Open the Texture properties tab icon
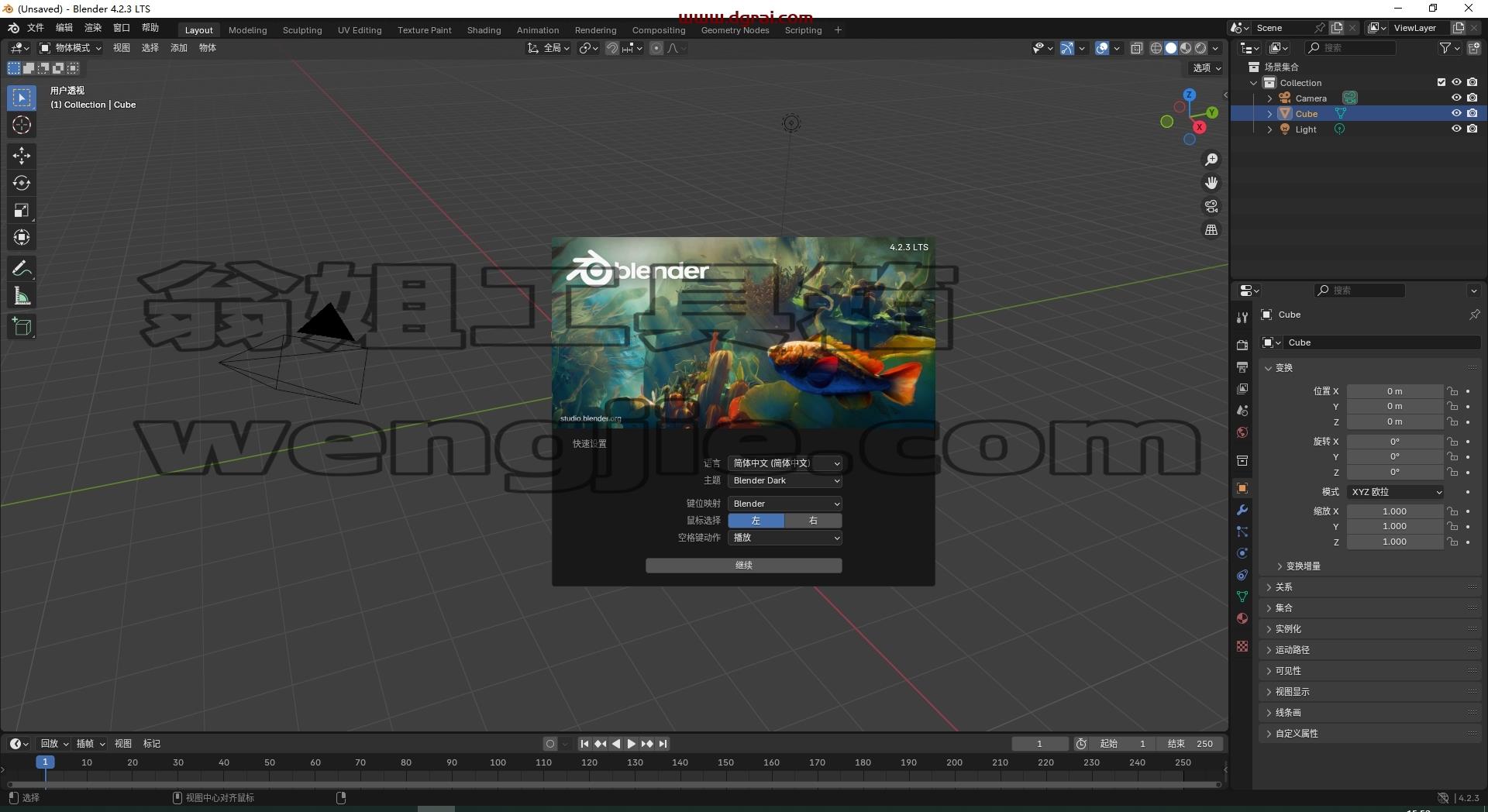The width and height of the screenshot is (1488, 812). point(1242,646)
